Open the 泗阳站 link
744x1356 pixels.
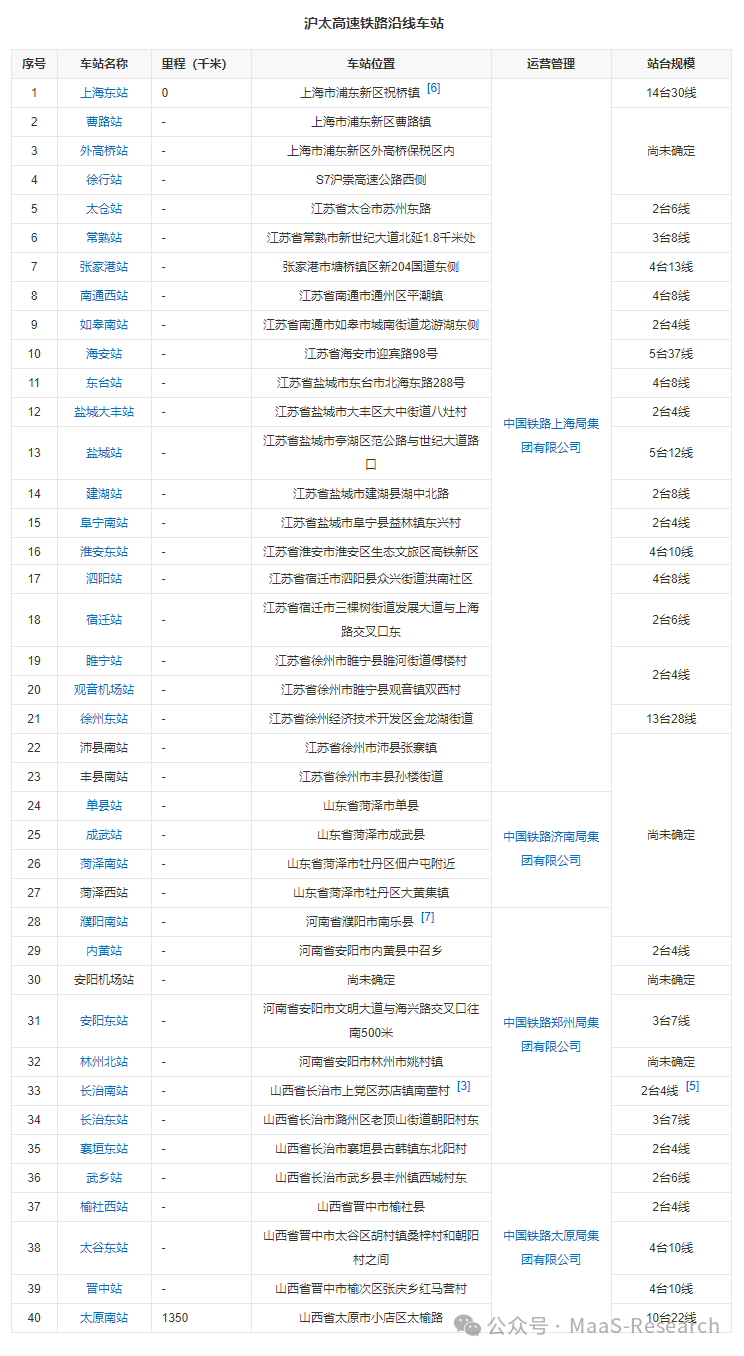(104, 579)
